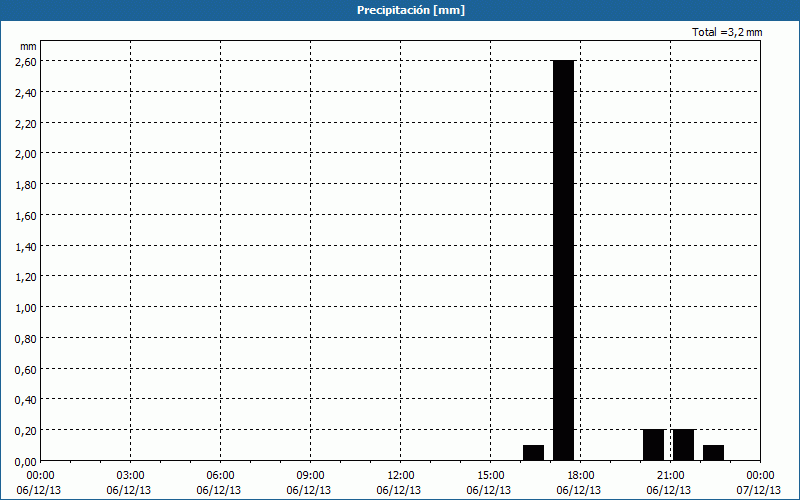The width and height of the screenshot is (800, 500).
Task: Select the 1,00 y-axis value
Action: [x=26, y=308]
